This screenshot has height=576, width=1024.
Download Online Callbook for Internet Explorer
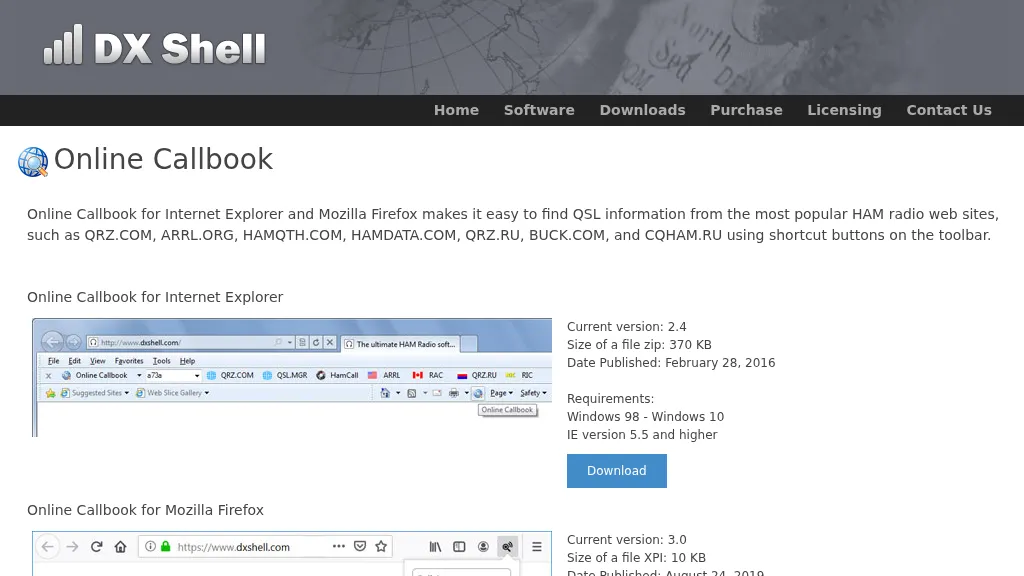coord(616,471)
